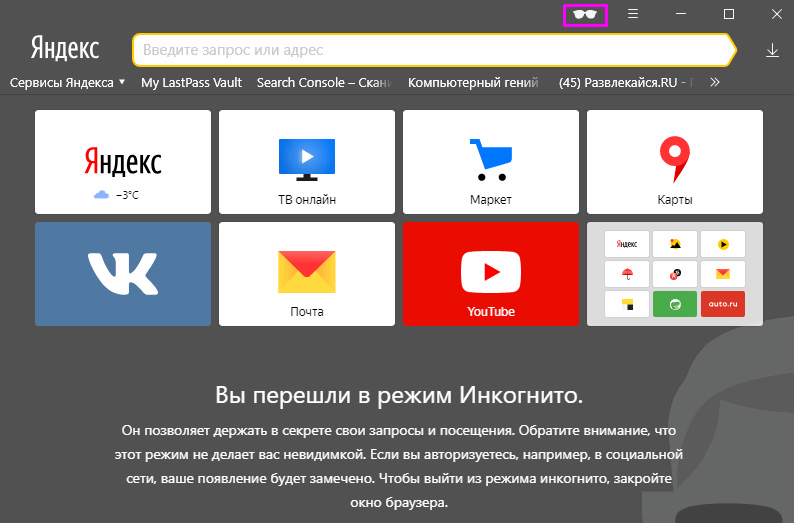Open the Почта envelope tile
794x523 pixels.
(x=307, y=274)
